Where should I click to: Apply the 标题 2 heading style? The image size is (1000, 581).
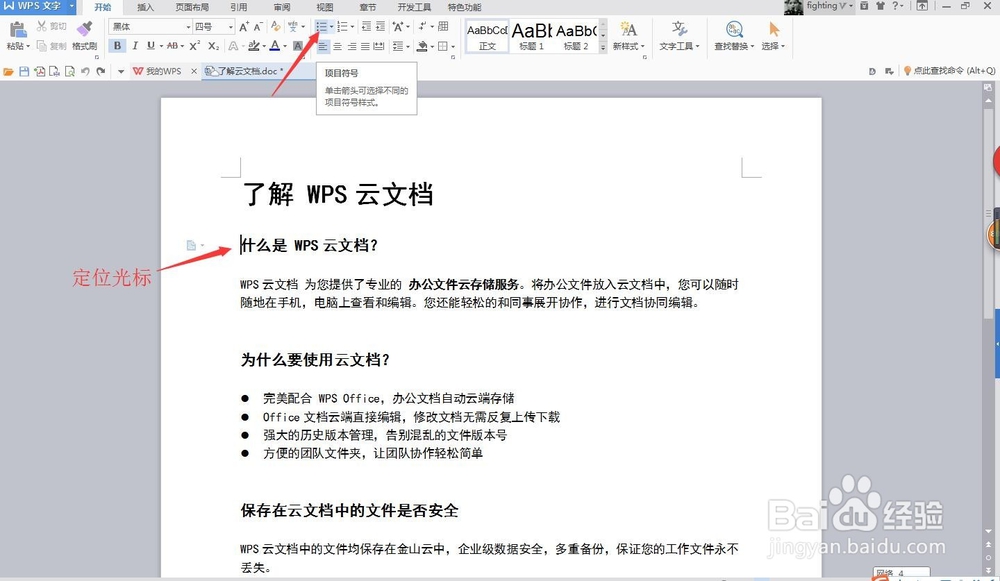(x=576, y=36)
